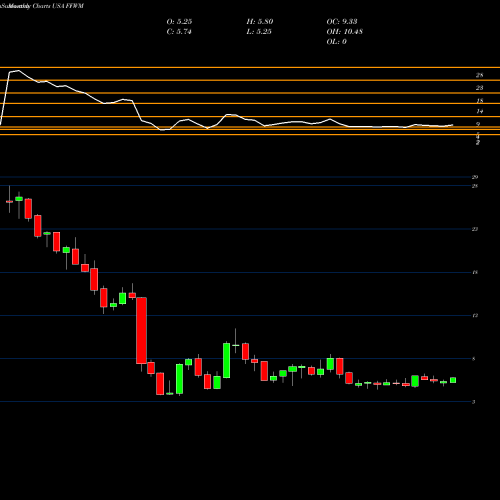Image resolution: width=500 pixels, height=500 pixels.
Task: Click the 'OH: 10.48' readout
Action: (345, 31)
